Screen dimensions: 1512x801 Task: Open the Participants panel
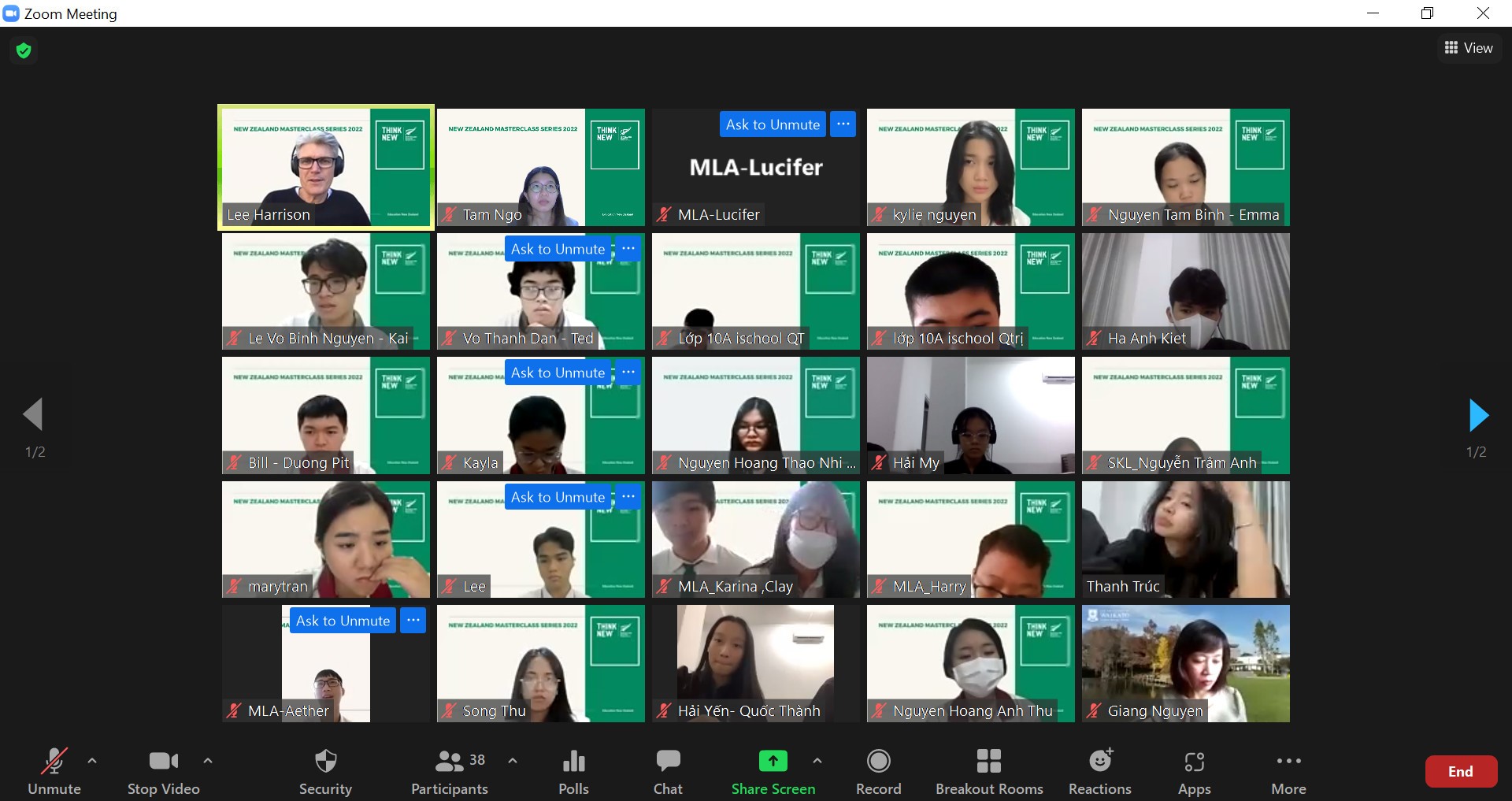pos(450,771)
